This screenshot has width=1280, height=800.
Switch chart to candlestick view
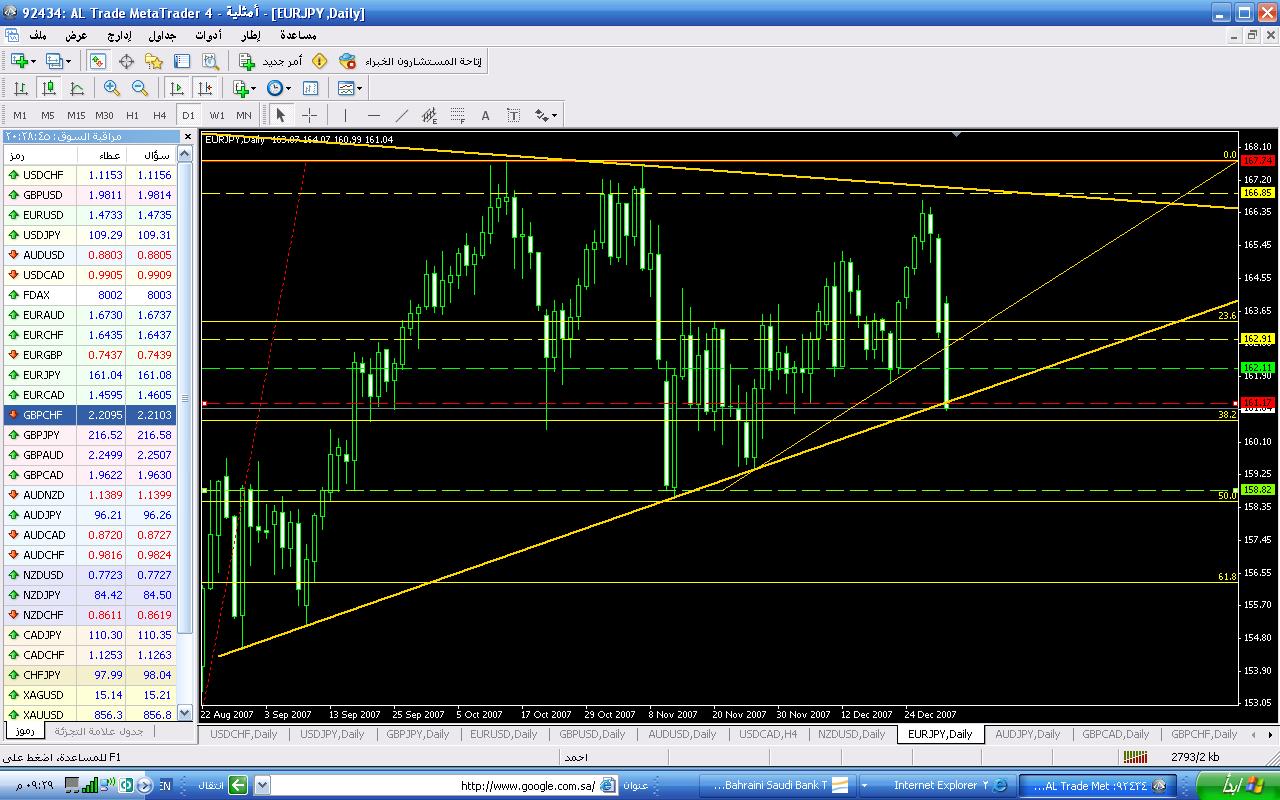48,88
